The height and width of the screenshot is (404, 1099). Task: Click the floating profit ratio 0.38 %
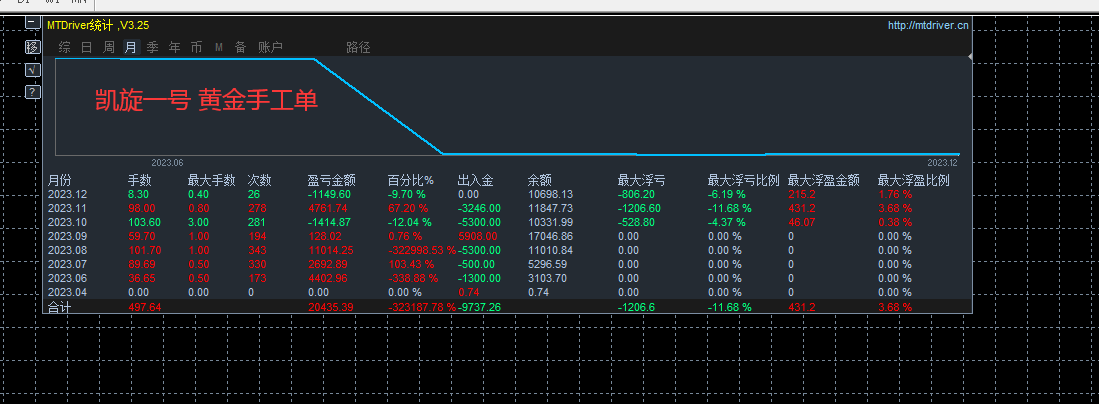pos(895,222)
